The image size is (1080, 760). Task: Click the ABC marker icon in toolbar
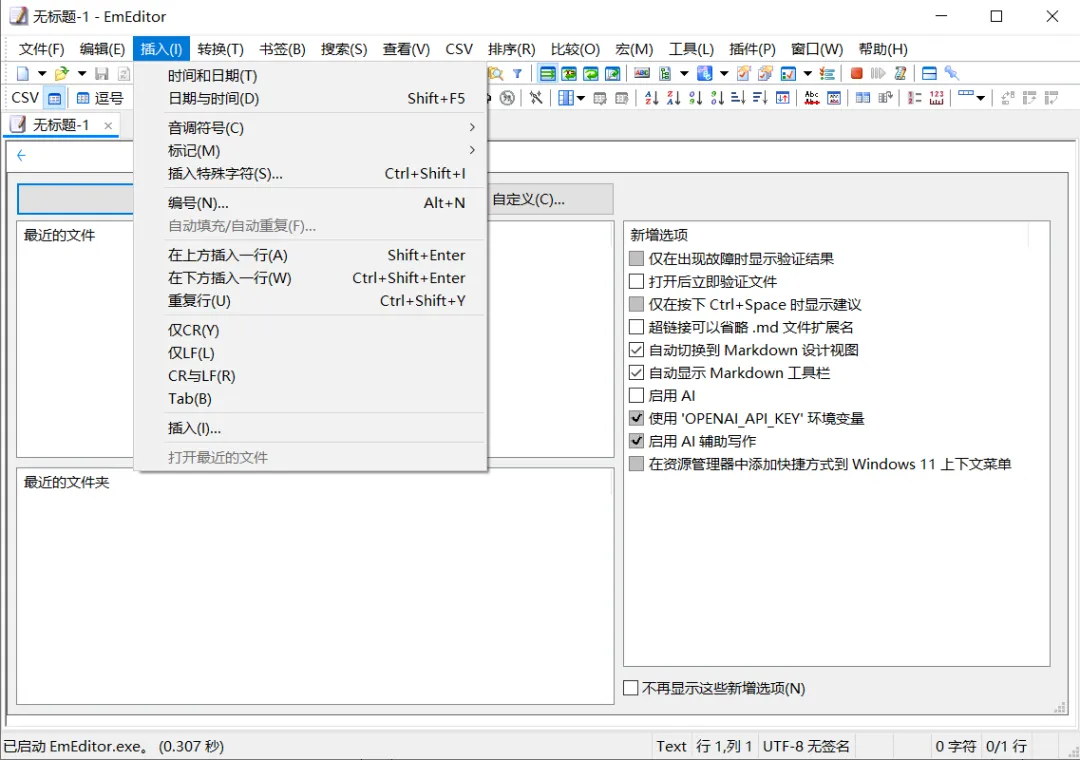click(642, 73)
